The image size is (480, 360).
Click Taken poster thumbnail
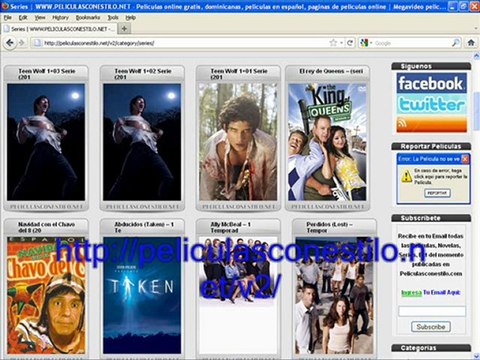[142, 295]
